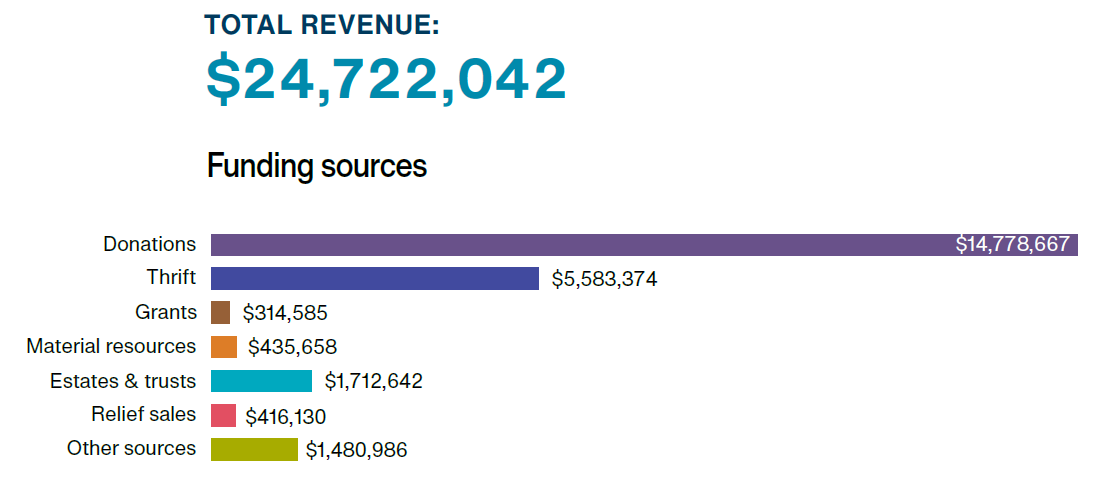The image size is (1120, 496).
Task: Select the teal Estates & trusts bar
Action: (261, 381)
